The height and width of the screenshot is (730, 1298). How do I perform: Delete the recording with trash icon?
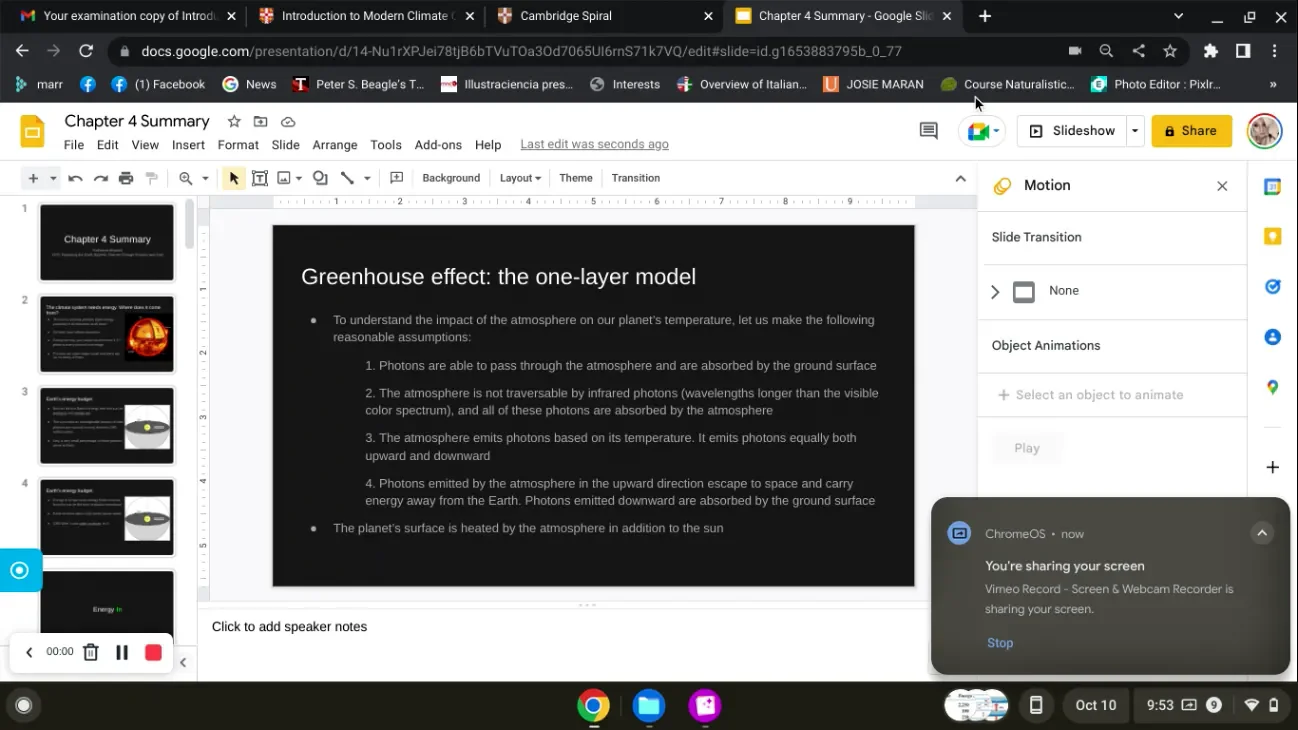coord(91,652)
